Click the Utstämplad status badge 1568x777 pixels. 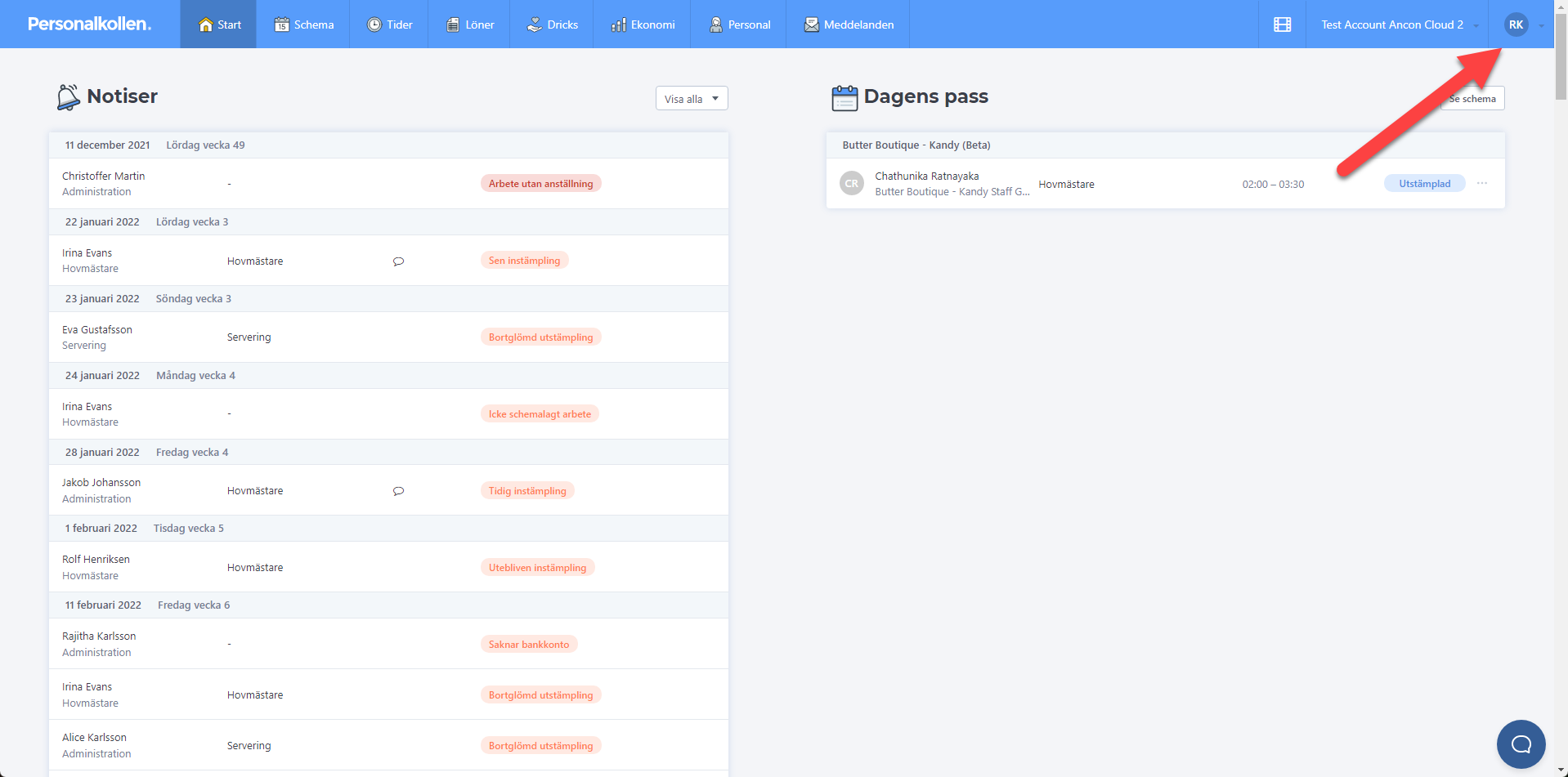[x=1424, y=183]
